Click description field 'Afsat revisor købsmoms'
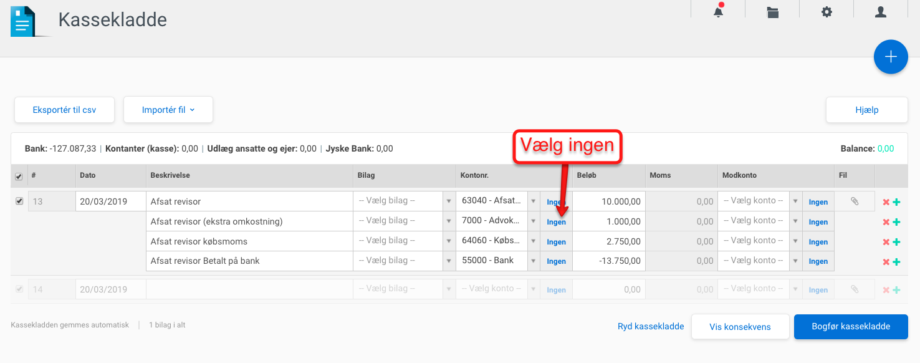 tap(249, 242)
